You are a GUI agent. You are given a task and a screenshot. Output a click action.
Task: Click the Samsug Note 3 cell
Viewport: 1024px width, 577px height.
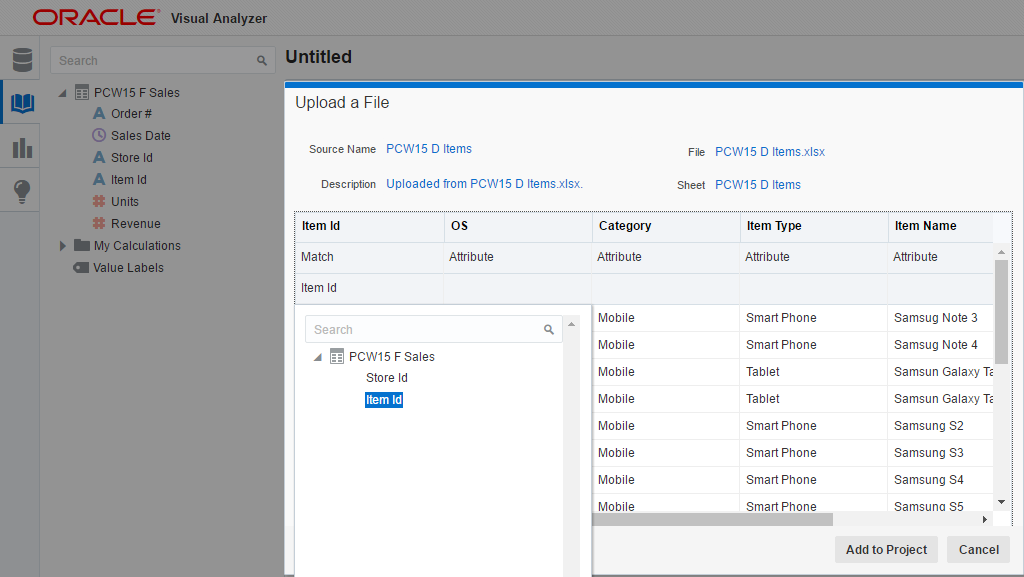(940, 318)
